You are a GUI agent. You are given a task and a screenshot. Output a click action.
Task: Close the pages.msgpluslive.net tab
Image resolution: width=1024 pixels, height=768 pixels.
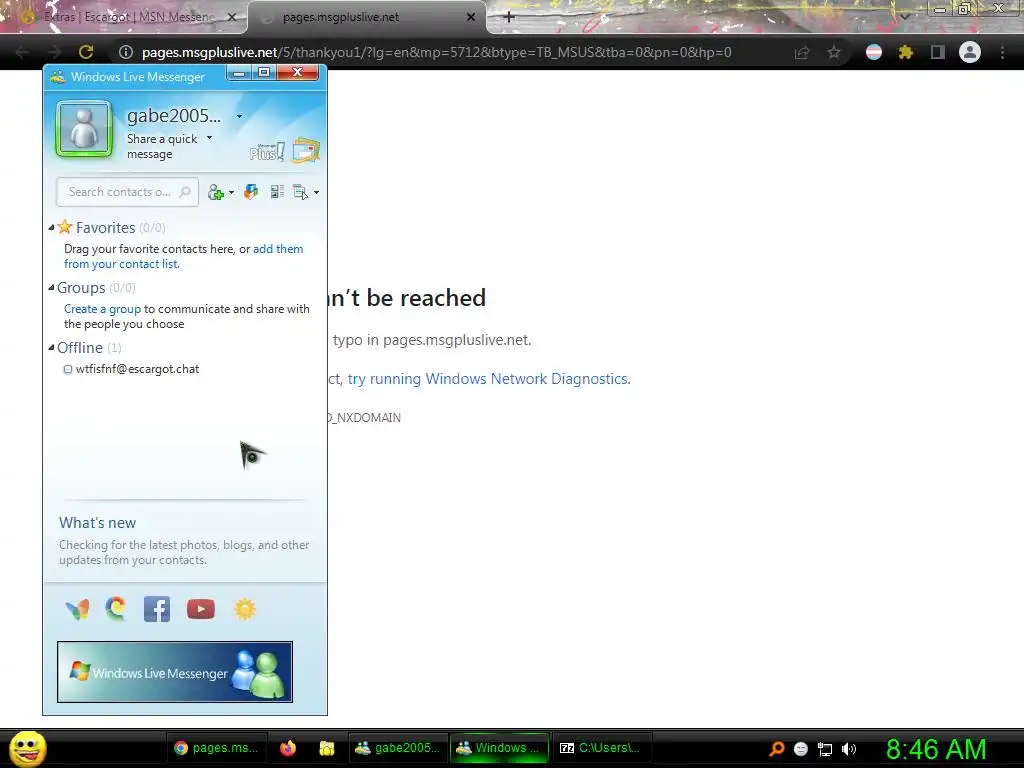(471, 17)
